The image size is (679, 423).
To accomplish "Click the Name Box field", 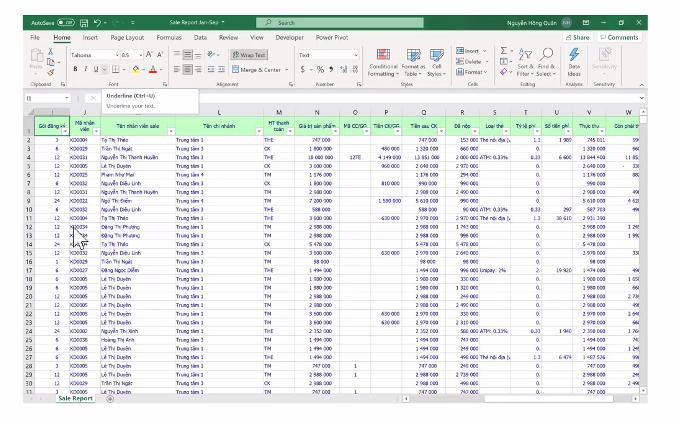I will (47, 98).
